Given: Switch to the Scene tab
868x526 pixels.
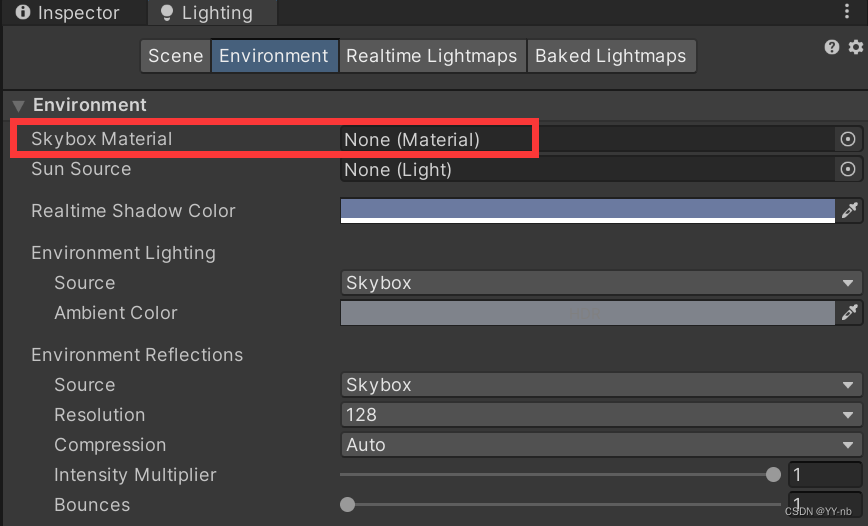Looking at the screenshot, I should coord(175,56).
